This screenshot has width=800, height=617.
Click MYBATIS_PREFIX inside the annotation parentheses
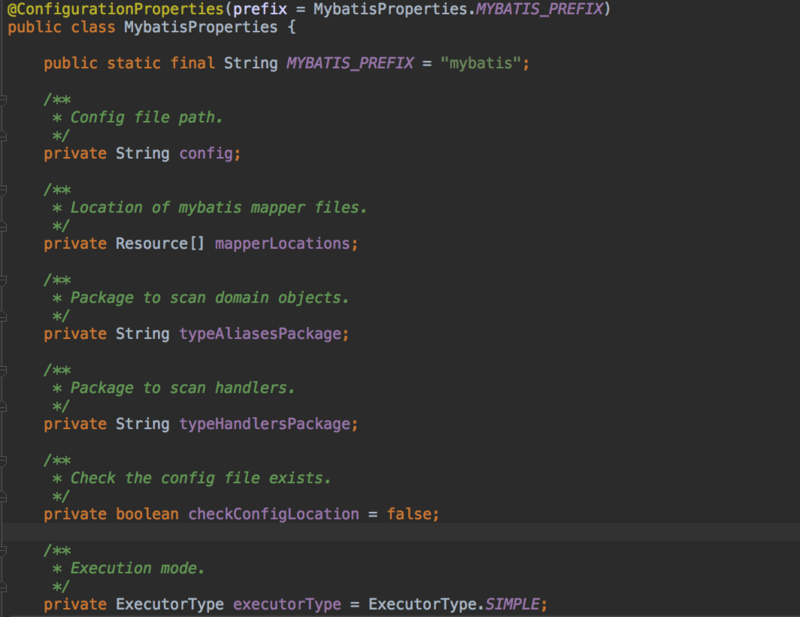(x=539, y=9)
